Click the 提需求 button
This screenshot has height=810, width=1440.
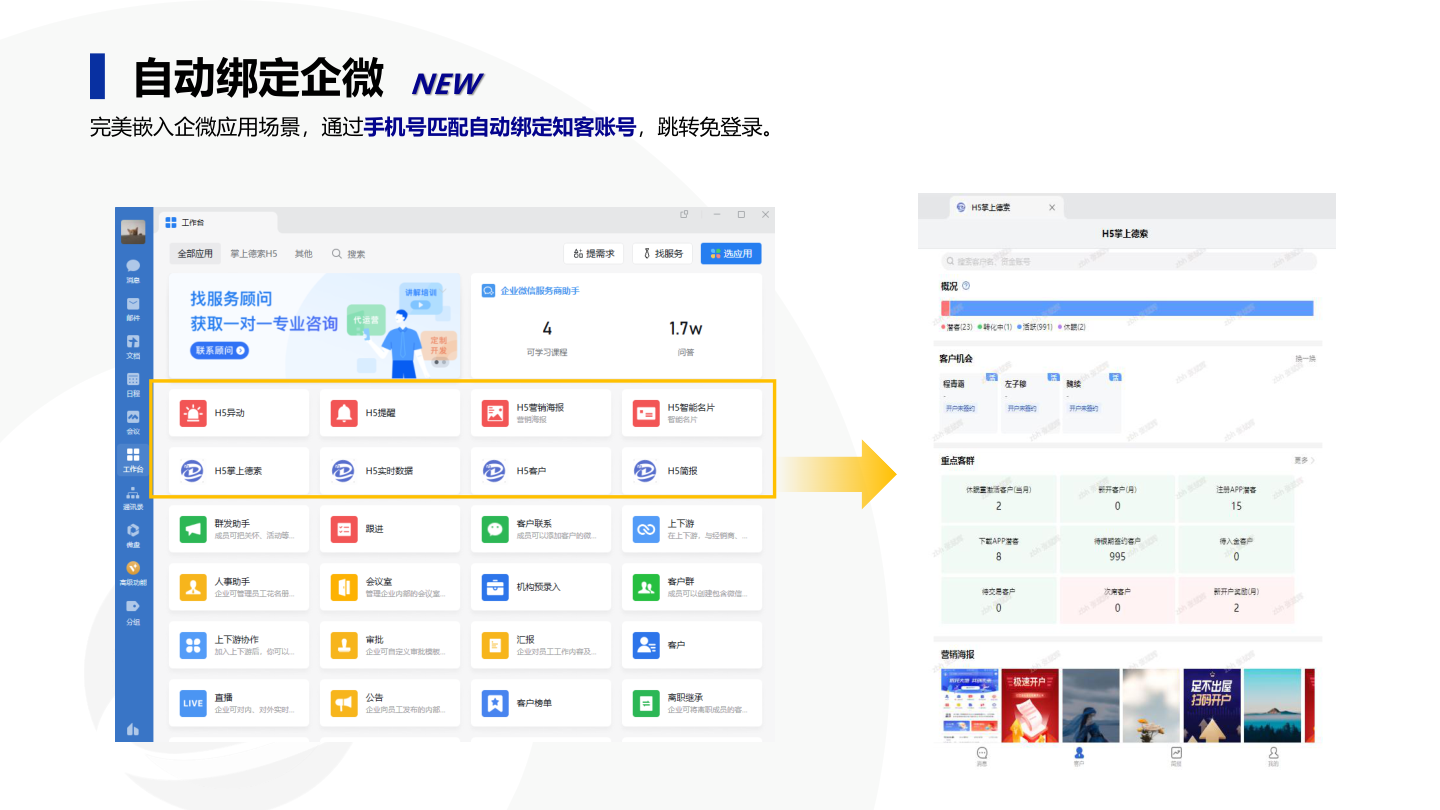pyautogui.click(x=594, y=254)
